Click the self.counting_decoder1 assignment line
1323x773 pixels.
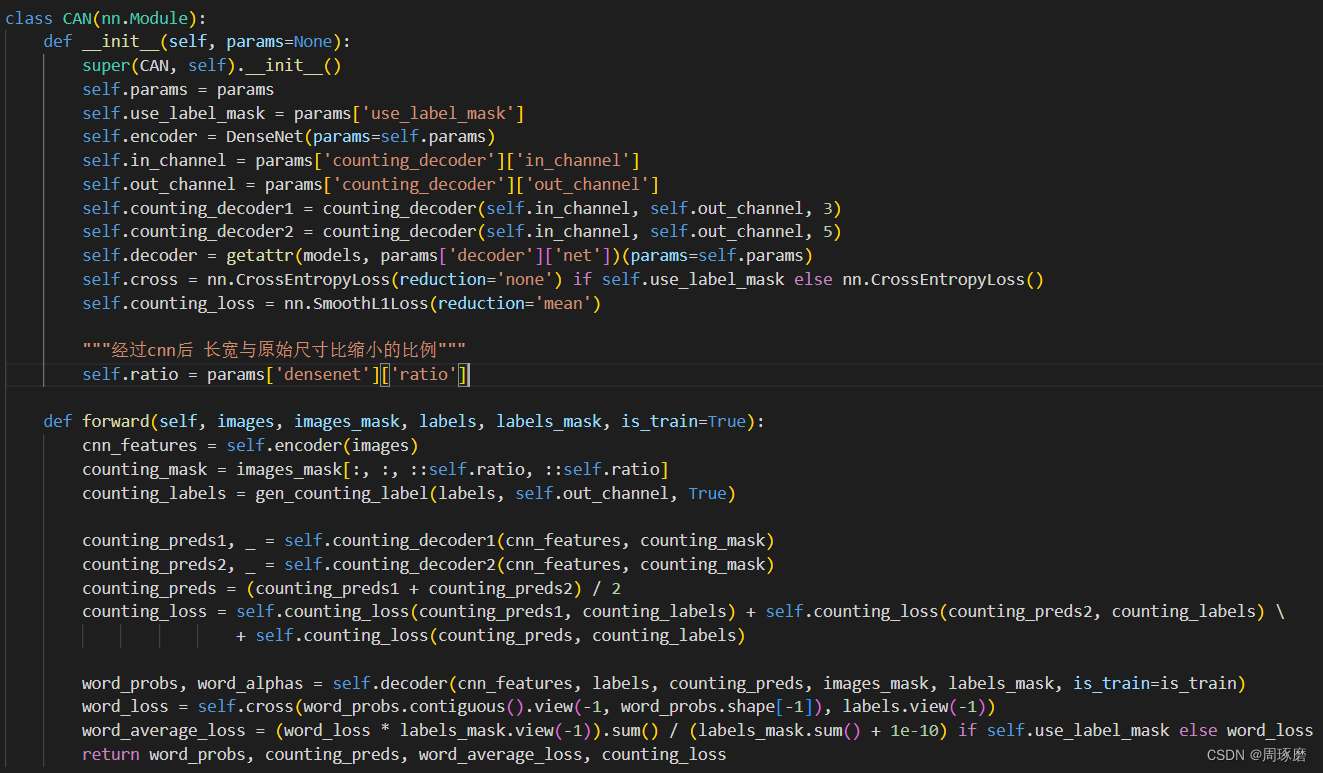(462, 209)
